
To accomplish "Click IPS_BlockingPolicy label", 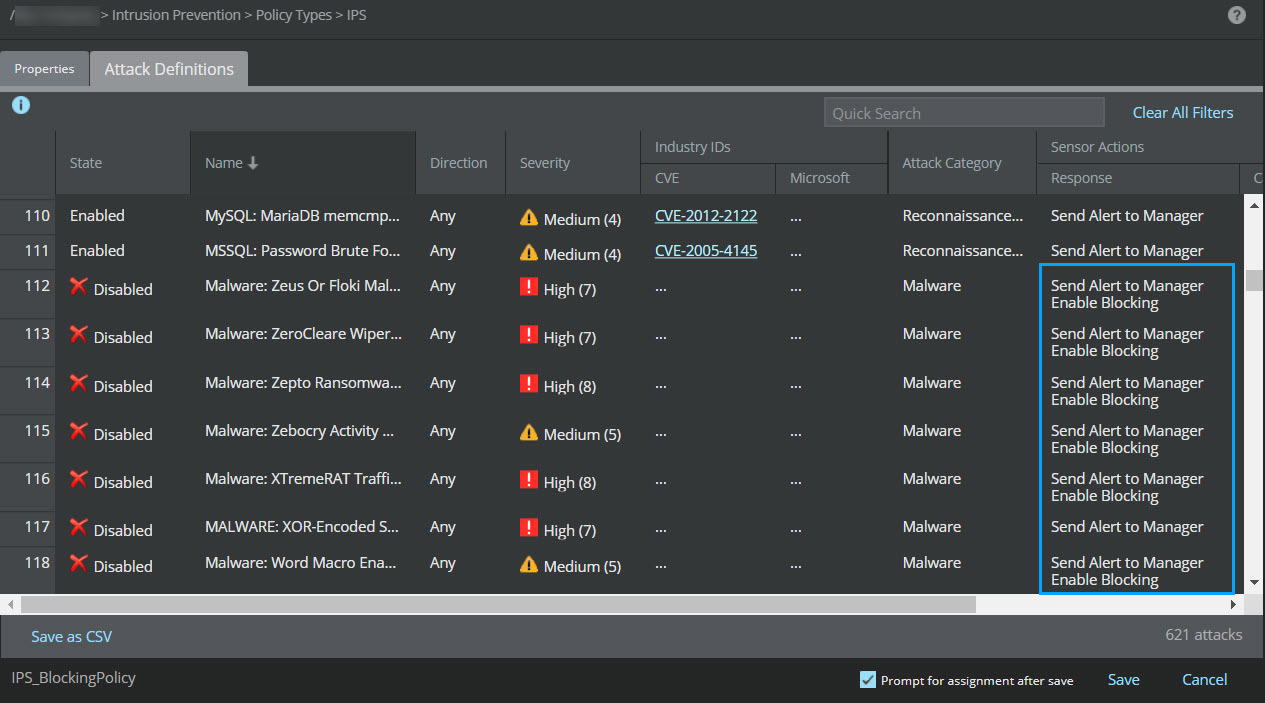I will coord(73,678).
